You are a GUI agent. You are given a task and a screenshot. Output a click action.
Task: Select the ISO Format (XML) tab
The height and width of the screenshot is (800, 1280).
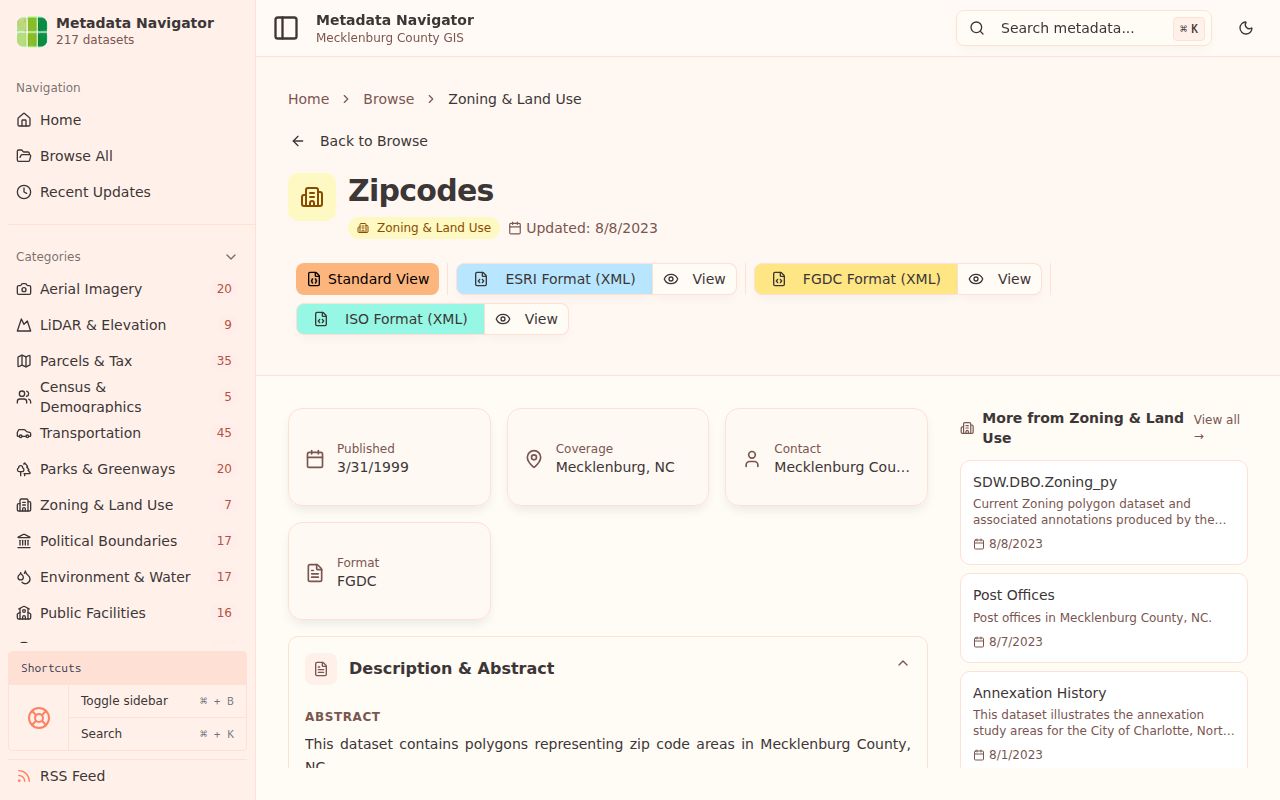(x=391, y=319)
